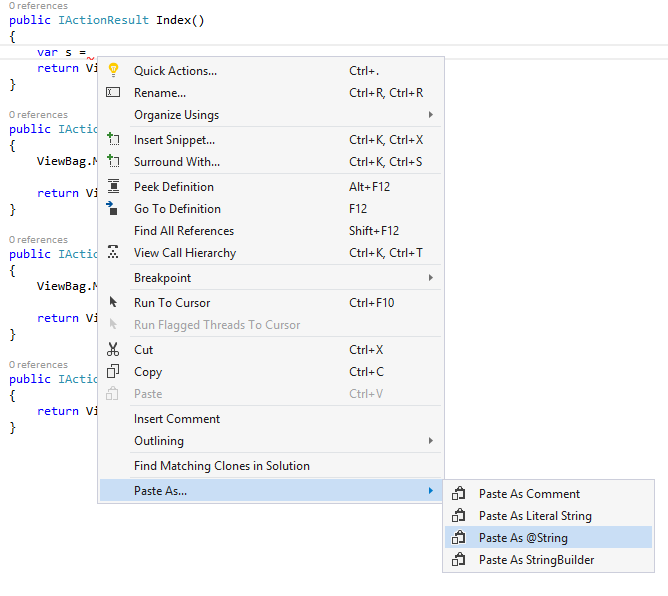Screen dimensions: 668x596
Task: Click the '0 references' link above Index()
Action: point(38,6)
